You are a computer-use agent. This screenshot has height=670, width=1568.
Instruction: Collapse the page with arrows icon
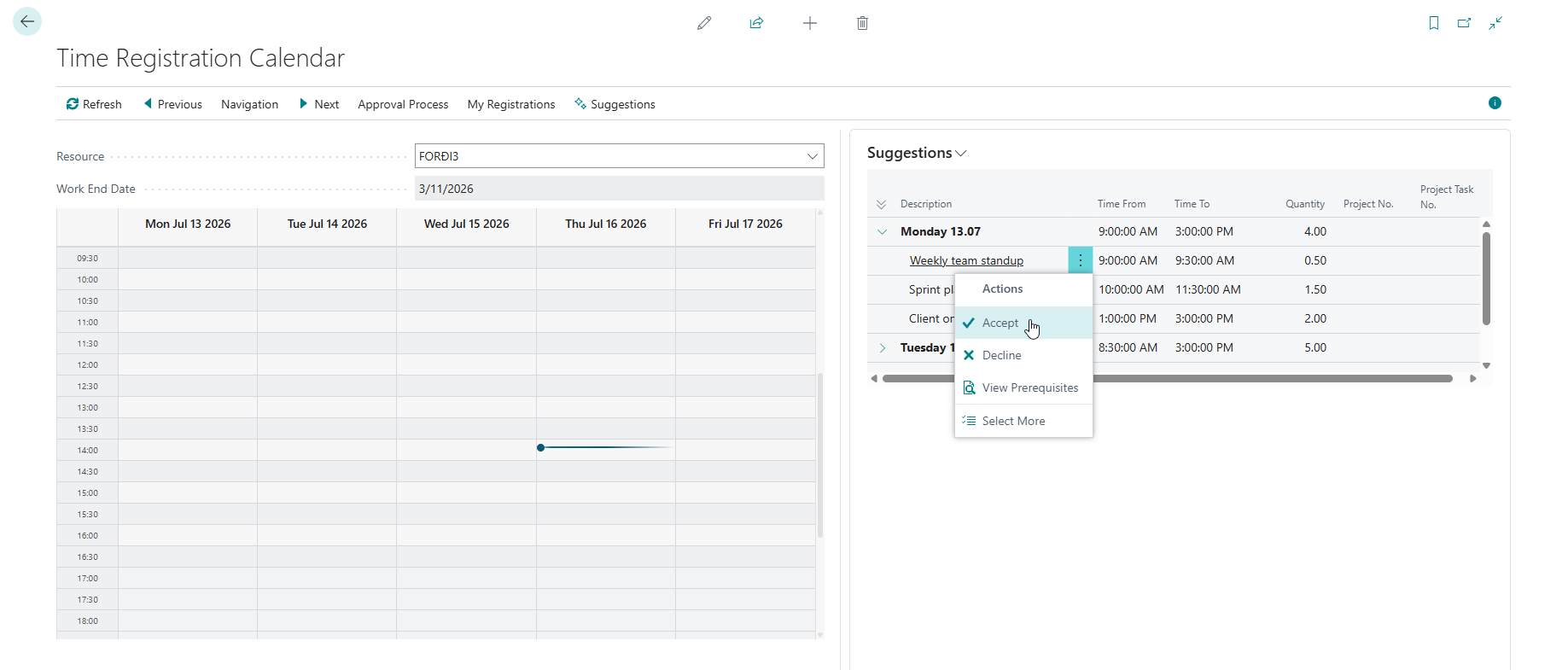tap(1495, 23)
